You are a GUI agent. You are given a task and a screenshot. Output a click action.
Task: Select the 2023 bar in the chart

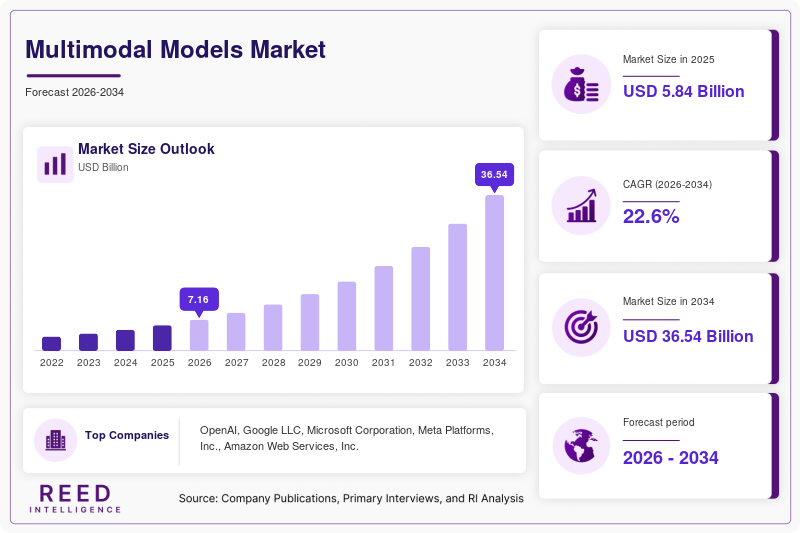[88, 342]
